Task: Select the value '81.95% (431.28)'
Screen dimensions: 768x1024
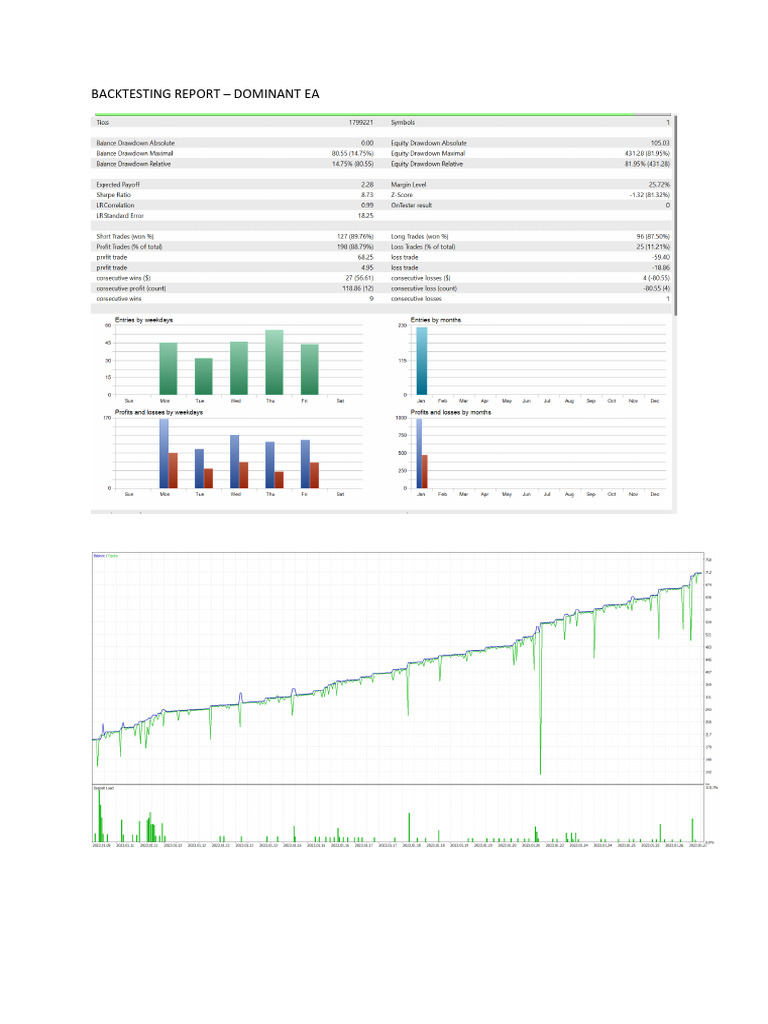Action: (647, 164)
